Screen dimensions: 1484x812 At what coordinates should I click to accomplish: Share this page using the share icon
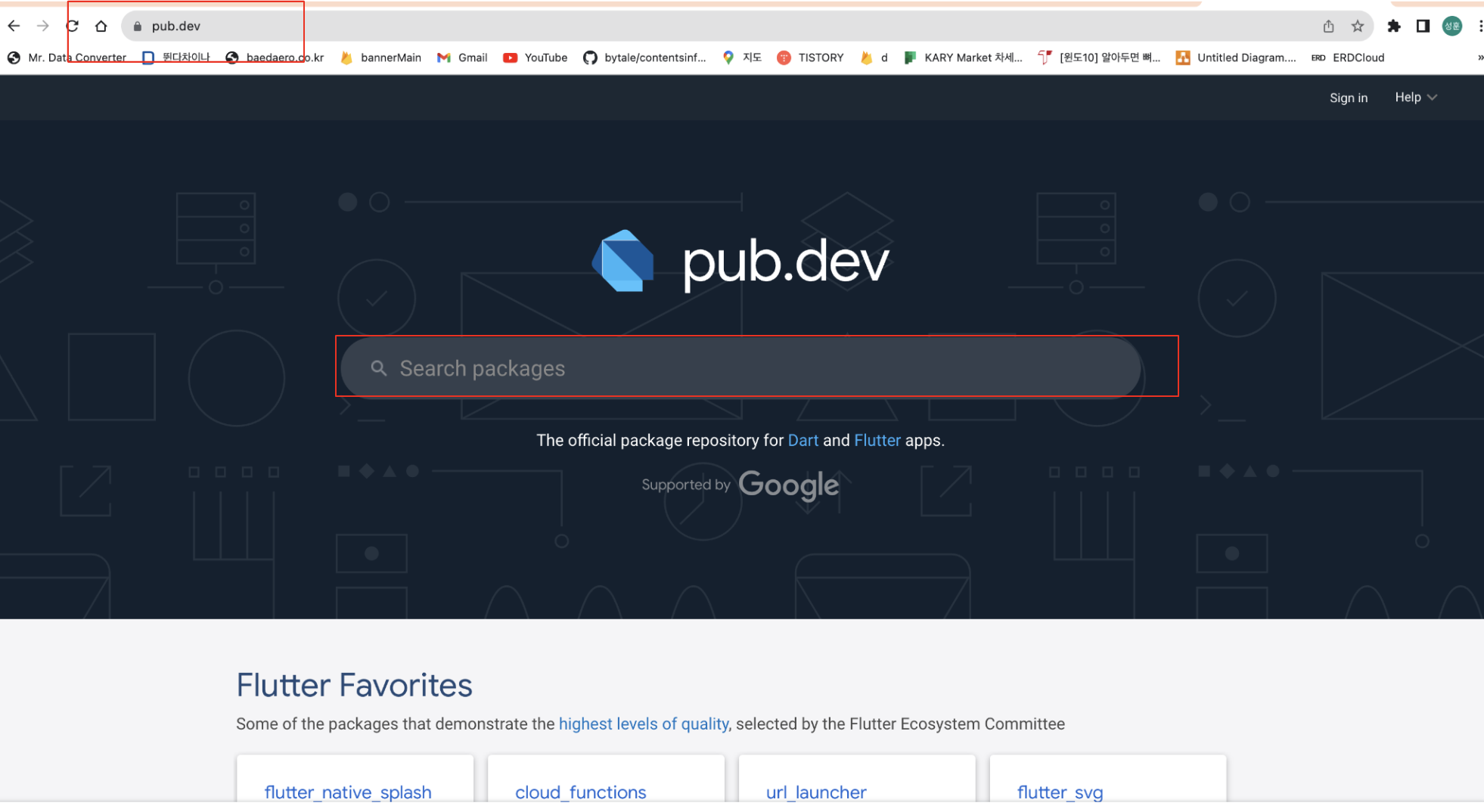pyautogui.click(x=1328, y=26)
